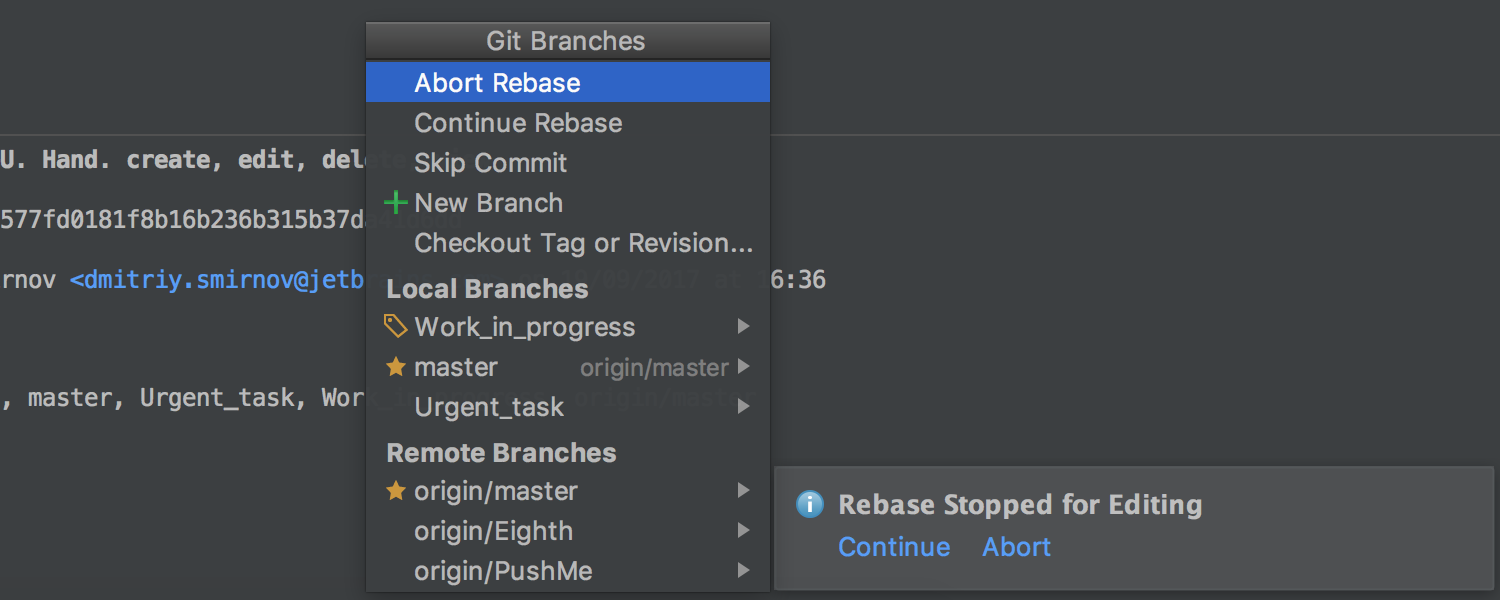Click the star icon beside origin/master
The image size is (1500, 600).
tap(396, 491)
